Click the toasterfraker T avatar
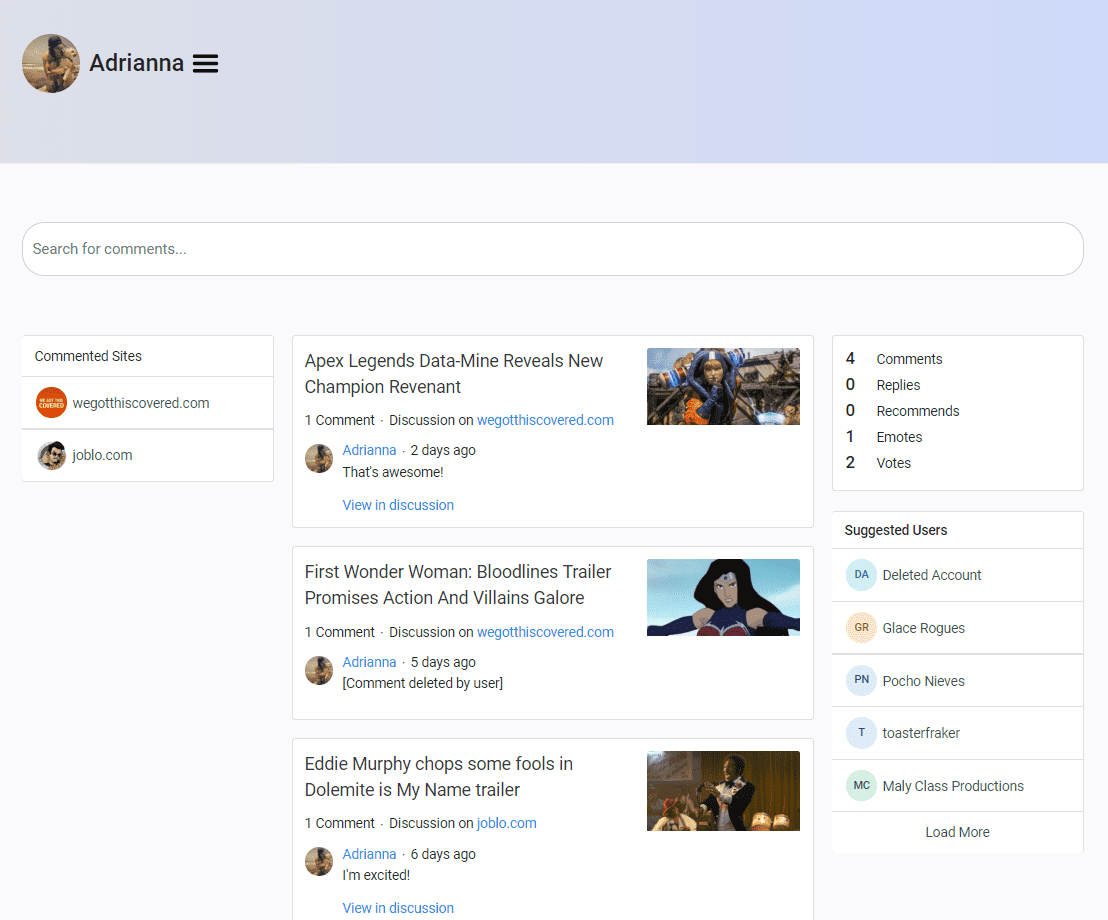1108x920 pixels. tap(861, 733)
